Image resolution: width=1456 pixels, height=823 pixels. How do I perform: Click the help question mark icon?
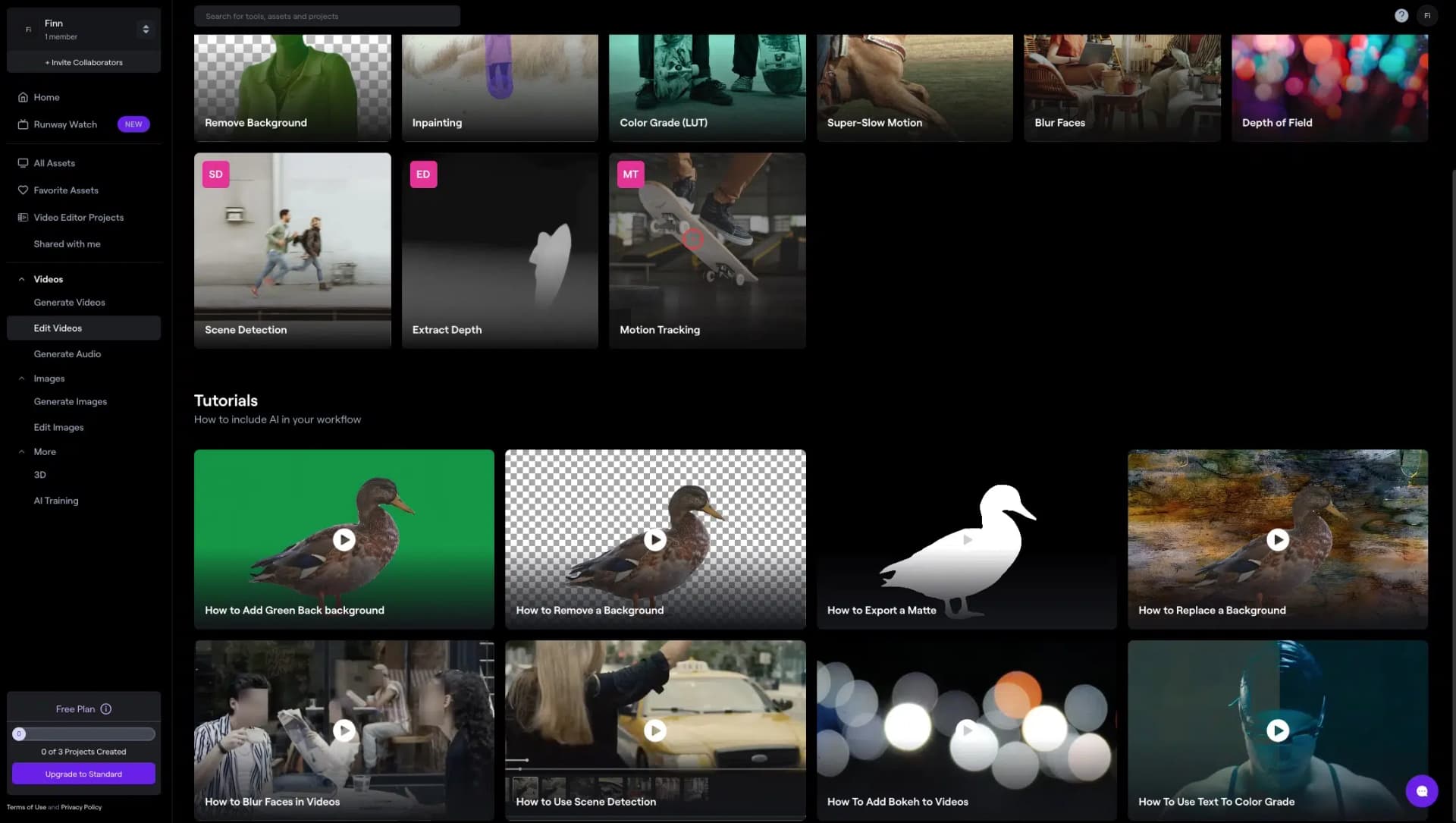tap(1401, 16)
